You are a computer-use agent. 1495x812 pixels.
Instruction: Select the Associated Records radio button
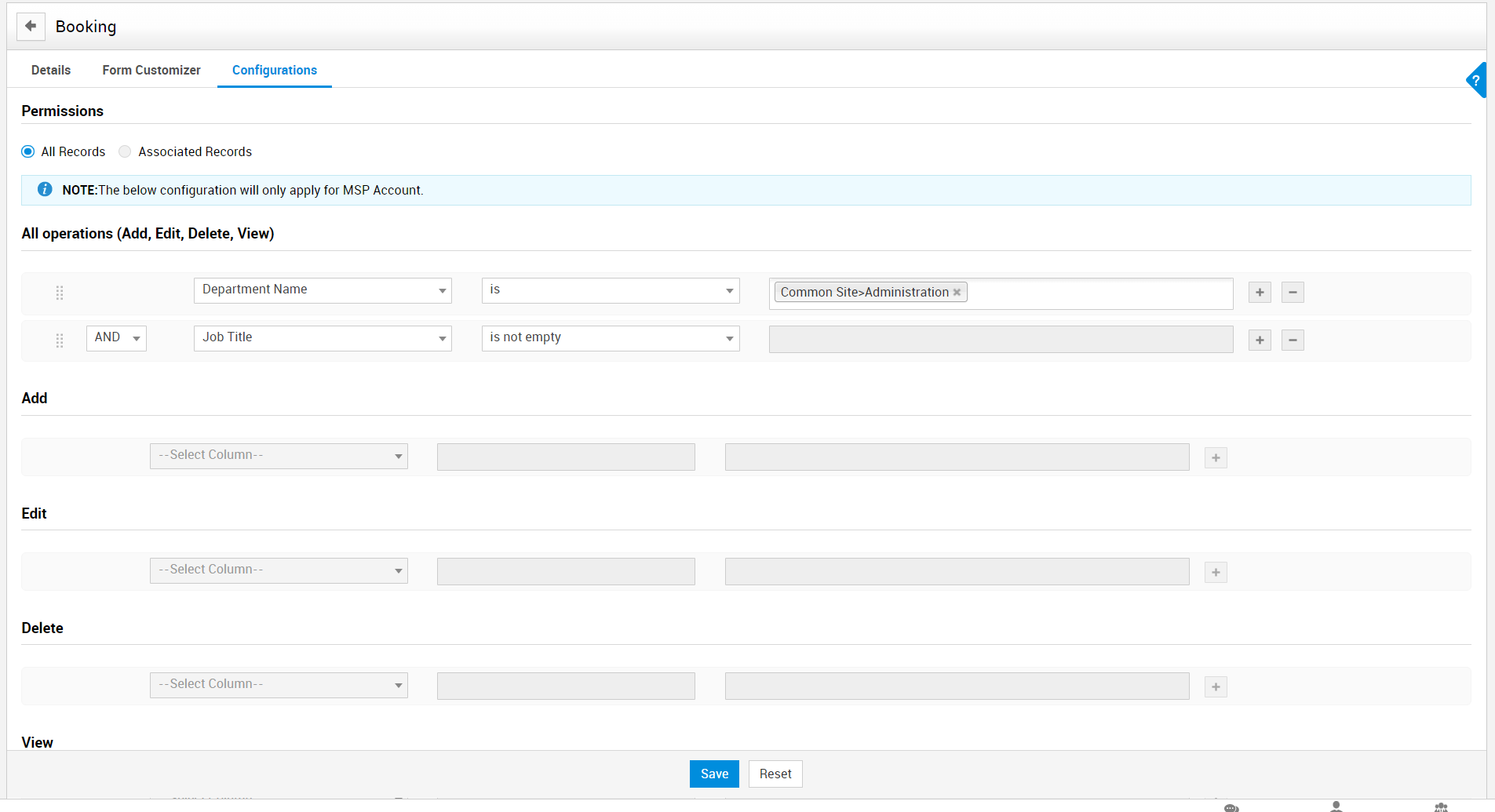click(124, 151)
